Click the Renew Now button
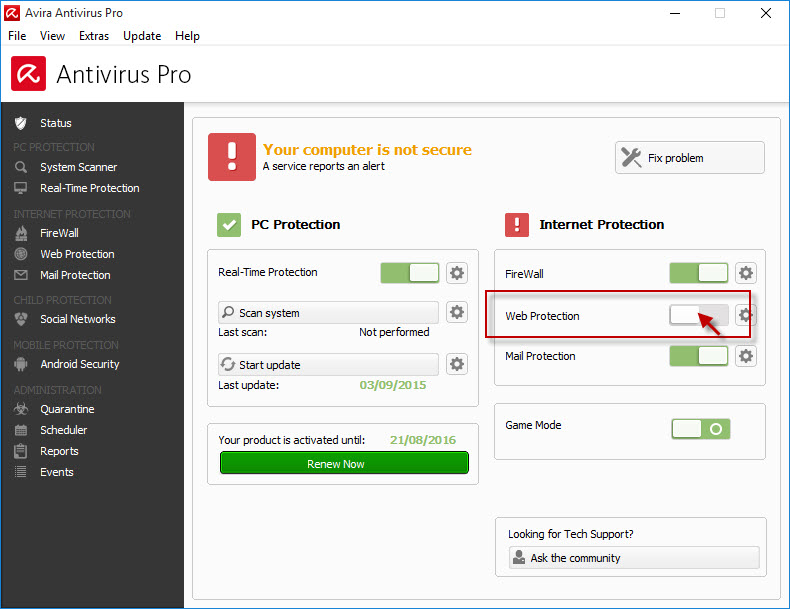 click(344, 463)
